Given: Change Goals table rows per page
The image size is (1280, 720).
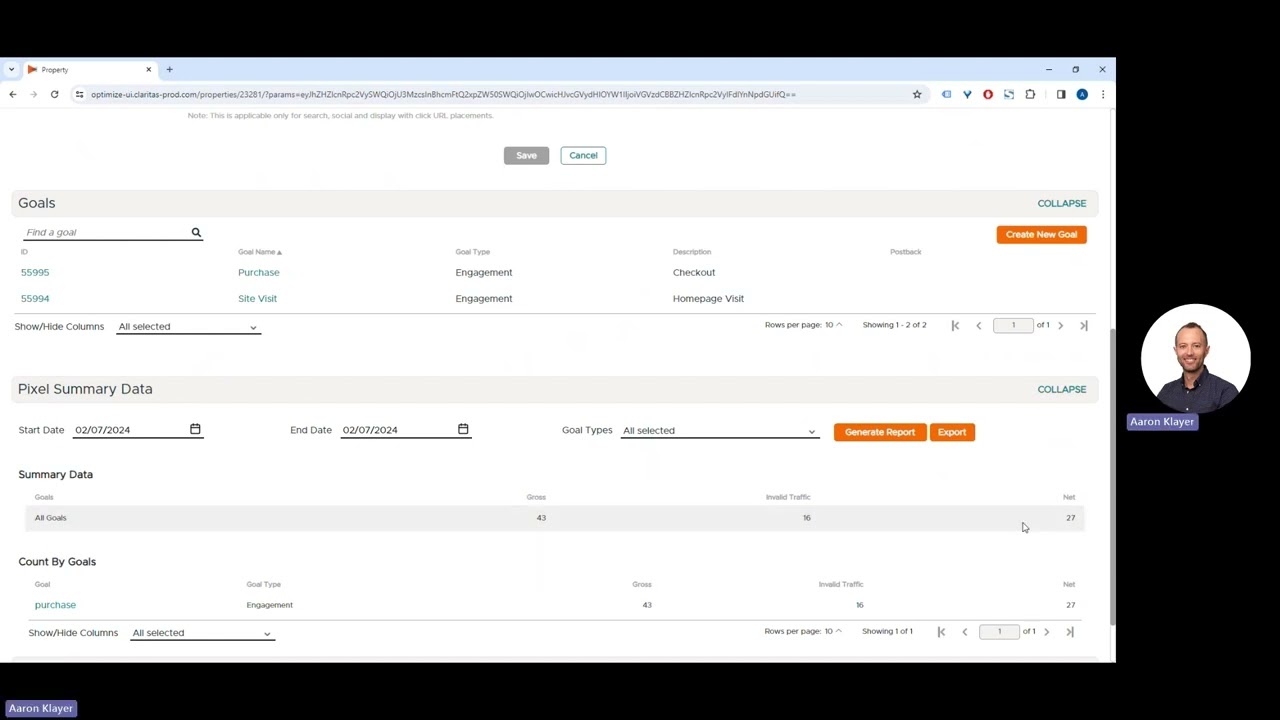Looking at the screenshot, I should [x=833, y=325].
